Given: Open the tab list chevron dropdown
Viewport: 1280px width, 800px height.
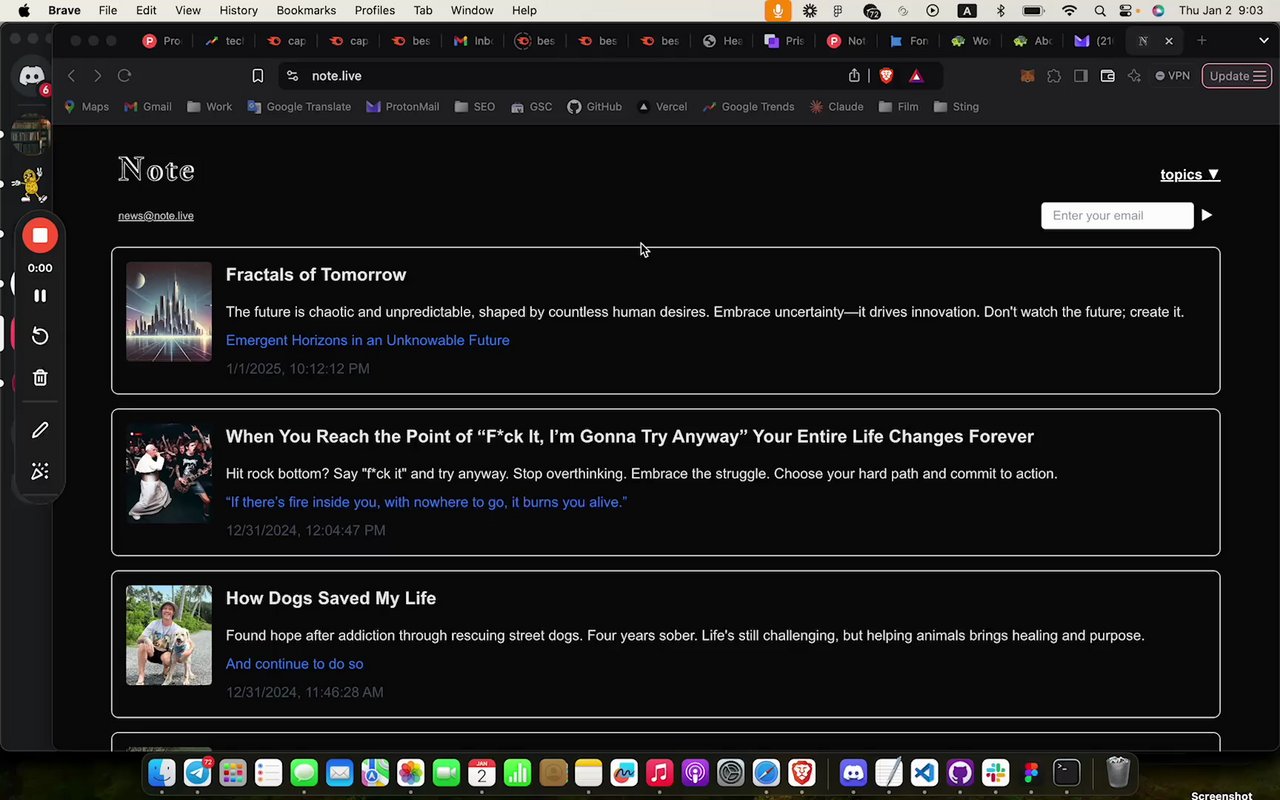Looking at the screenshot, I should coord(1264,41).
